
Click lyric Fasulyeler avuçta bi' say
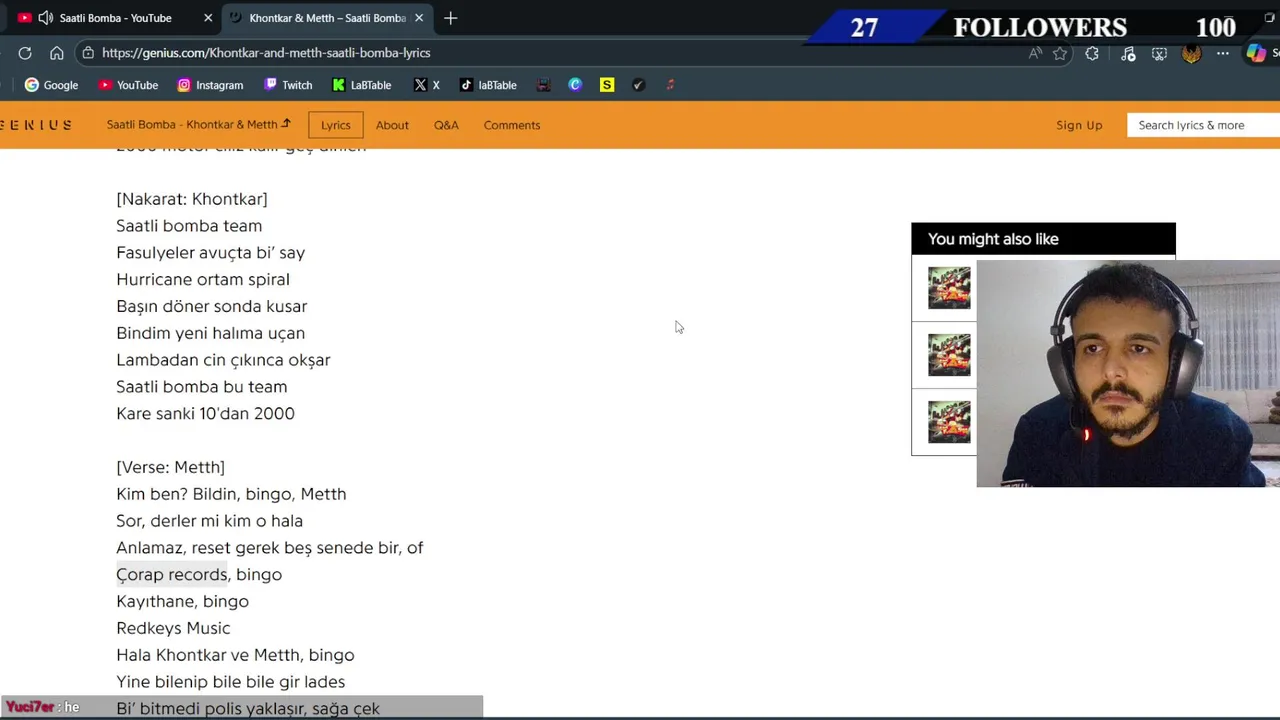click(x=211, y=253)
